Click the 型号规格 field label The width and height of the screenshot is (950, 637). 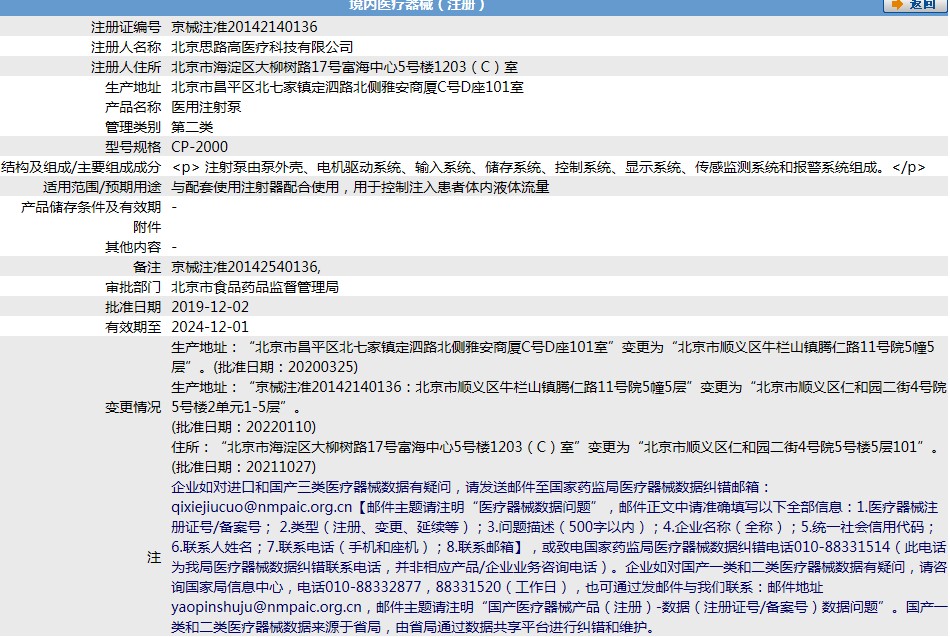pos(133,147)
